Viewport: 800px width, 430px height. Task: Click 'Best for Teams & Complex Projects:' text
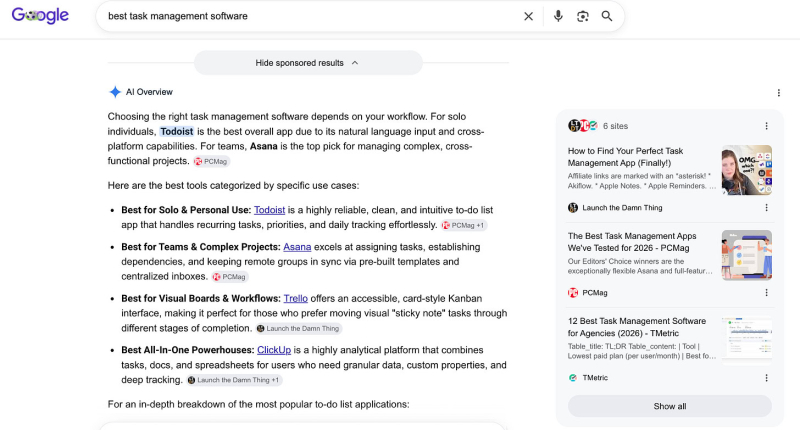pyautogui.click(x=201, y=247)
